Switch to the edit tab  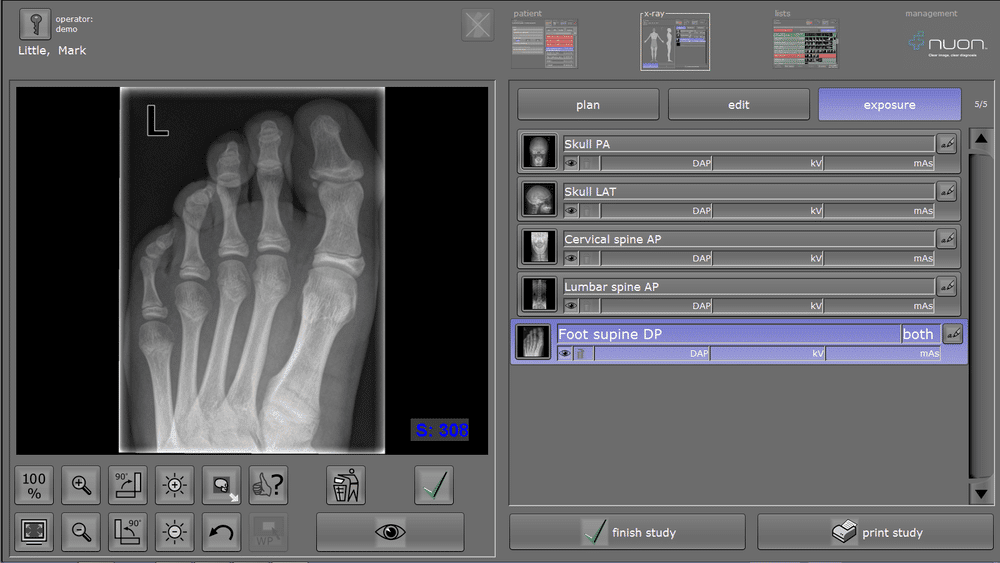[738, 105]
